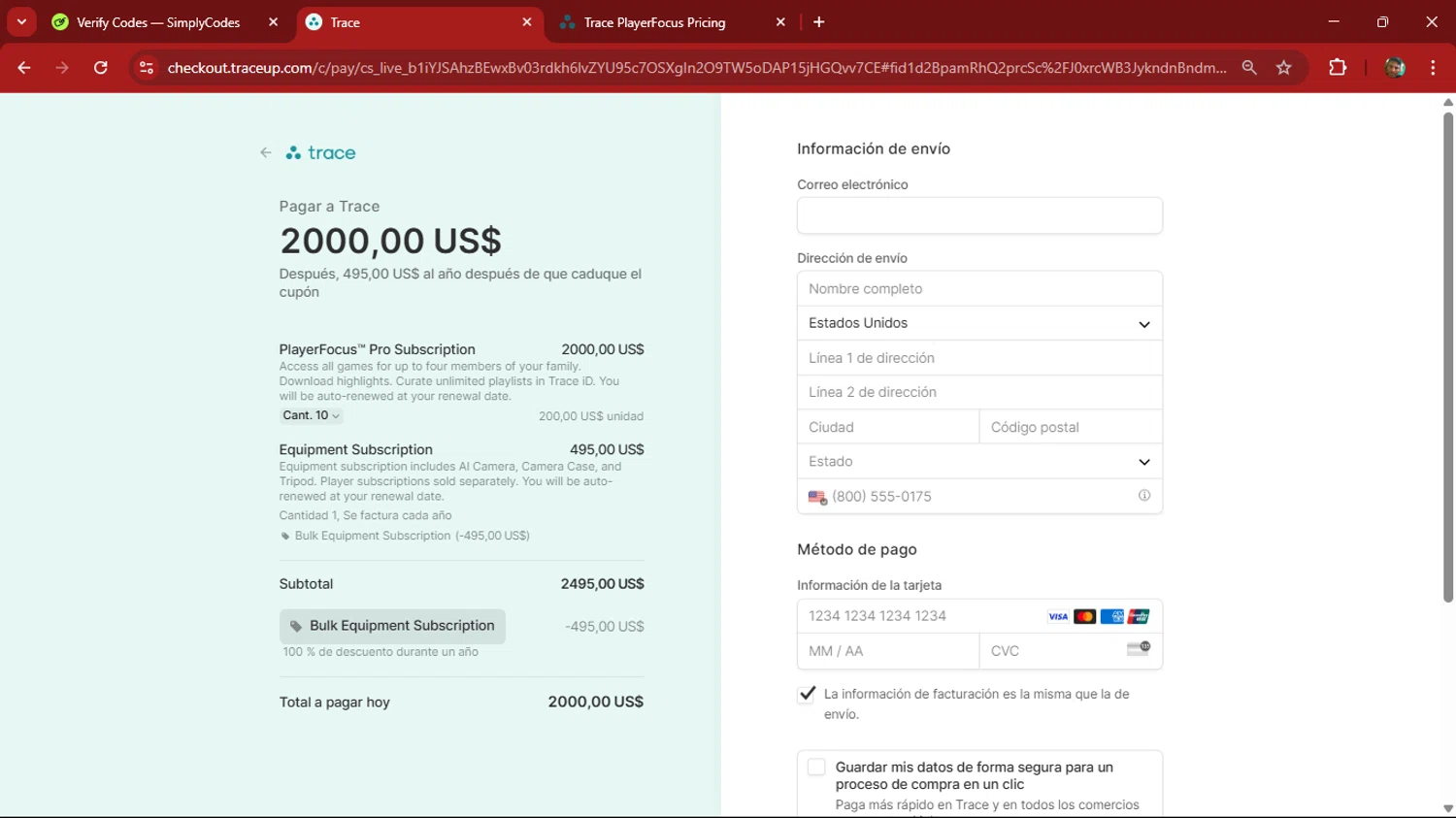This screenshot has width=1456, height=818.
Task: Minimize the browser window
Action: pos(1334,21)
